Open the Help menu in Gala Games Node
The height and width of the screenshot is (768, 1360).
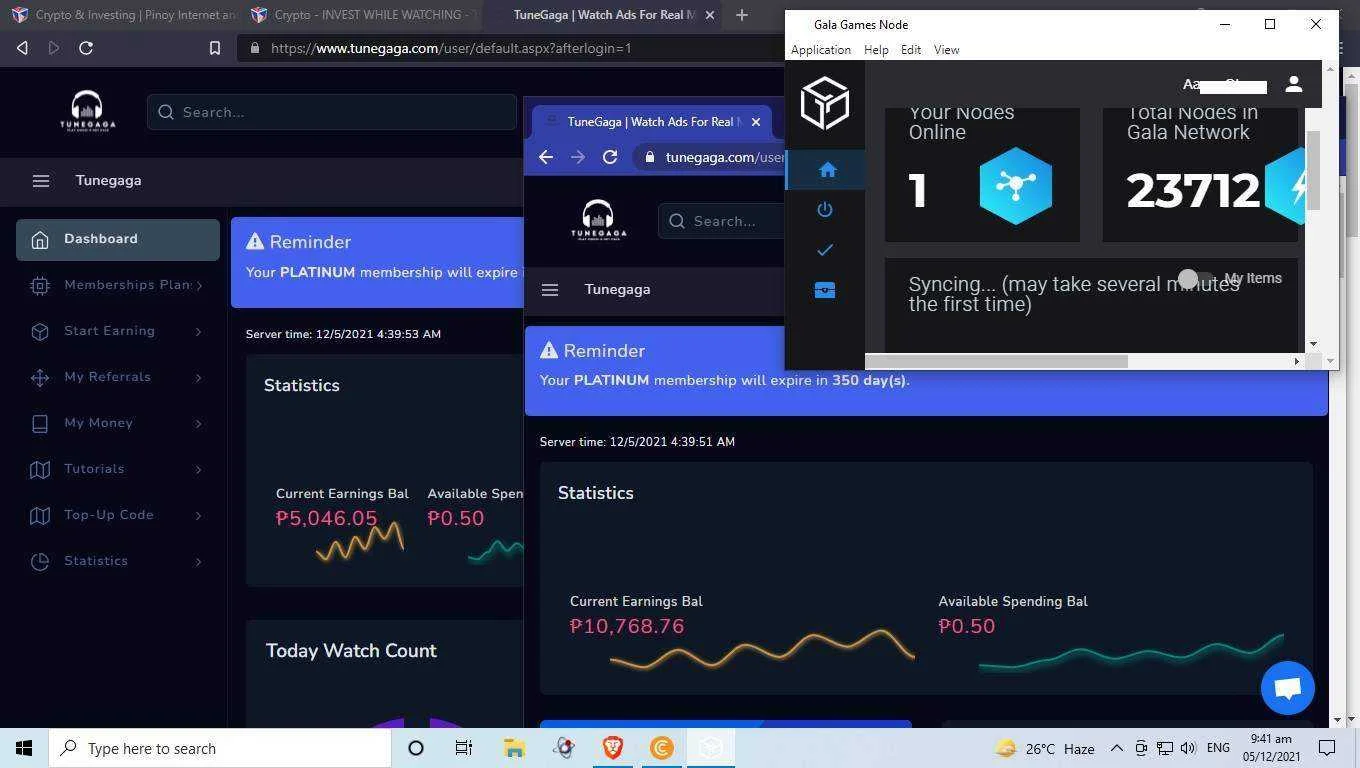(x=876, y=50)
